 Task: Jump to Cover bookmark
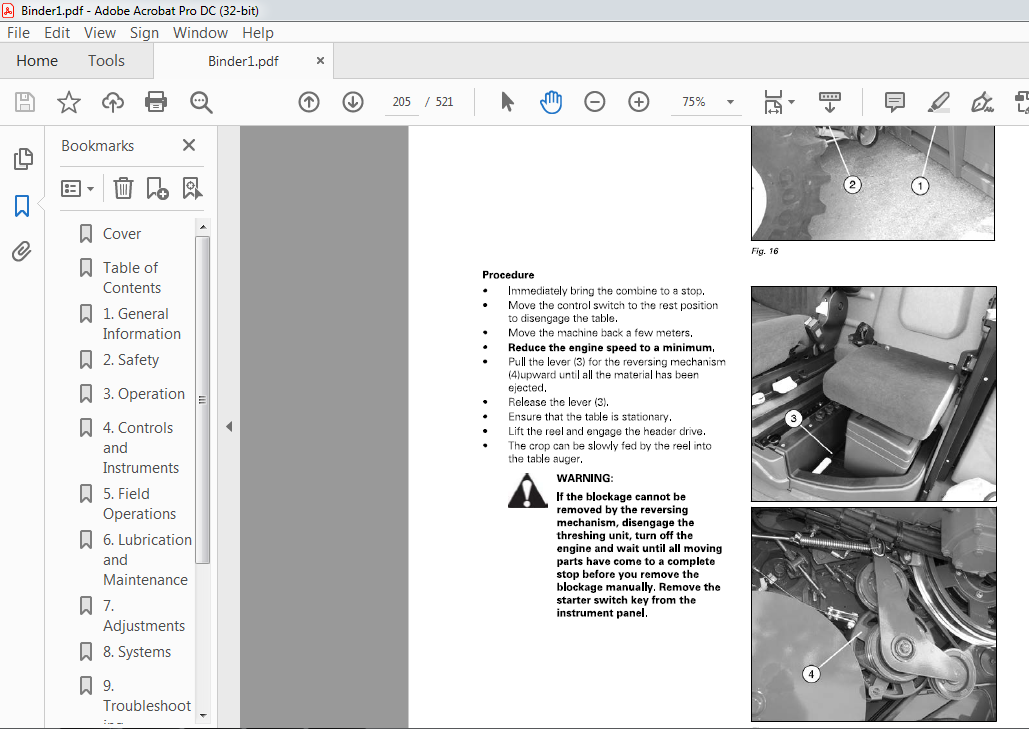tap(122, 234)
